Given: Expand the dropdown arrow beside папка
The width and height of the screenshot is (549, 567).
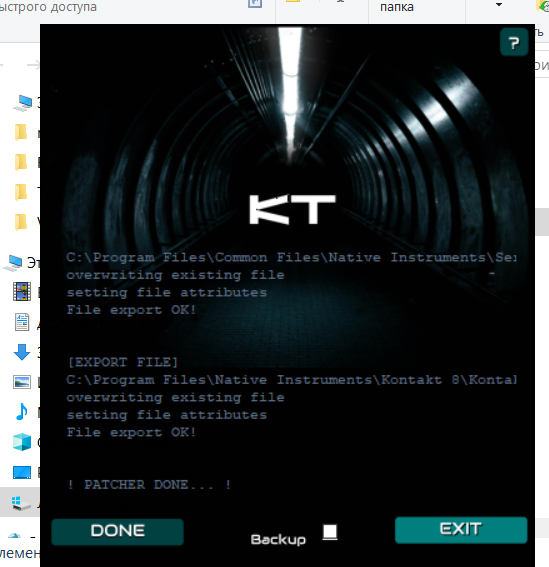Looking at the screenshot, I should pos(499,5).
